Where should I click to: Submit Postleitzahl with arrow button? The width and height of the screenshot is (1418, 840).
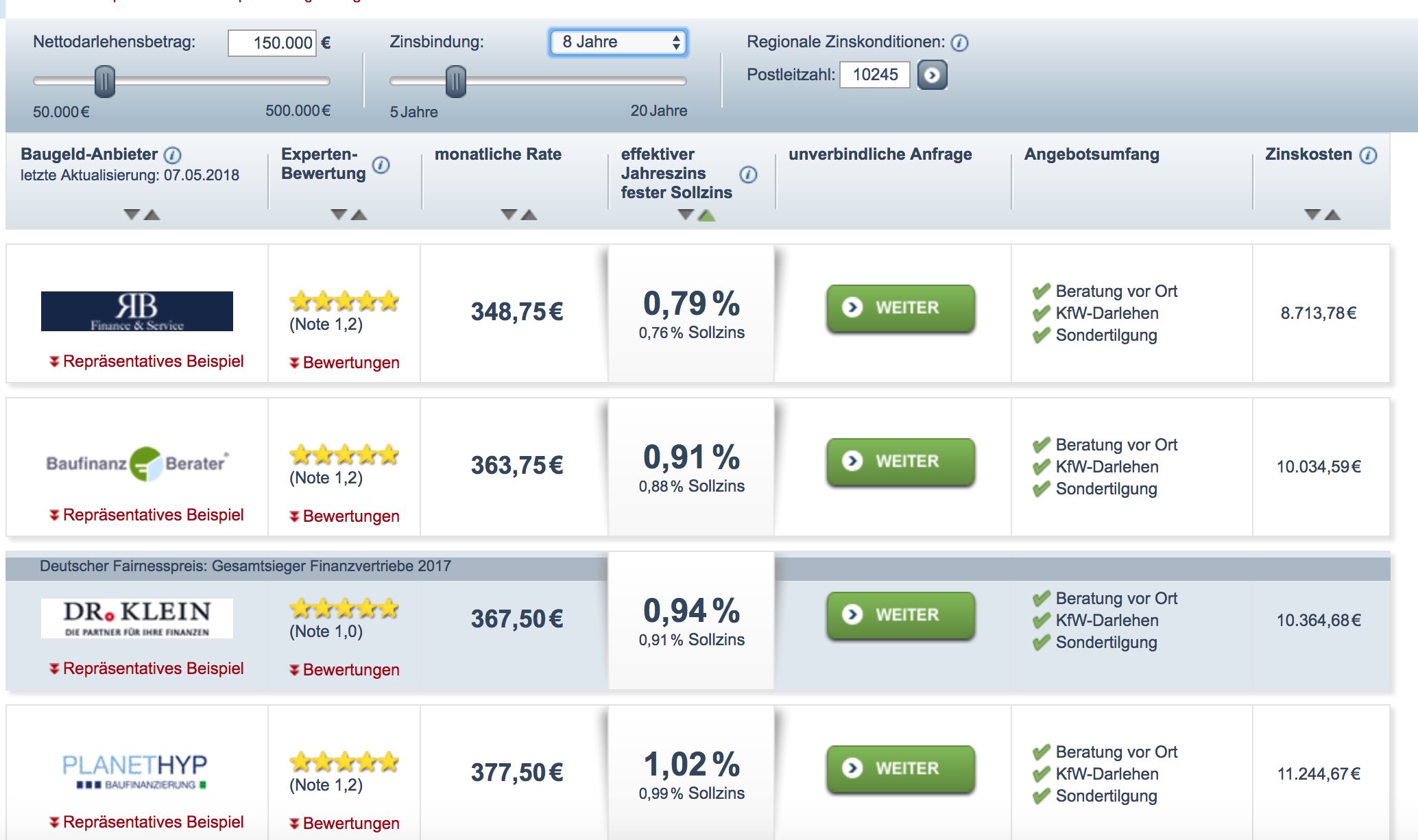click(x=933, y=75)
